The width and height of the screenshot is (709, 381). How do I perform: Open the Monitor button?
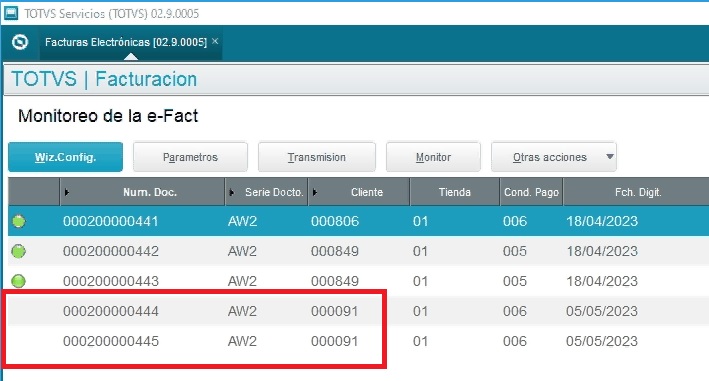click(433, 157)
